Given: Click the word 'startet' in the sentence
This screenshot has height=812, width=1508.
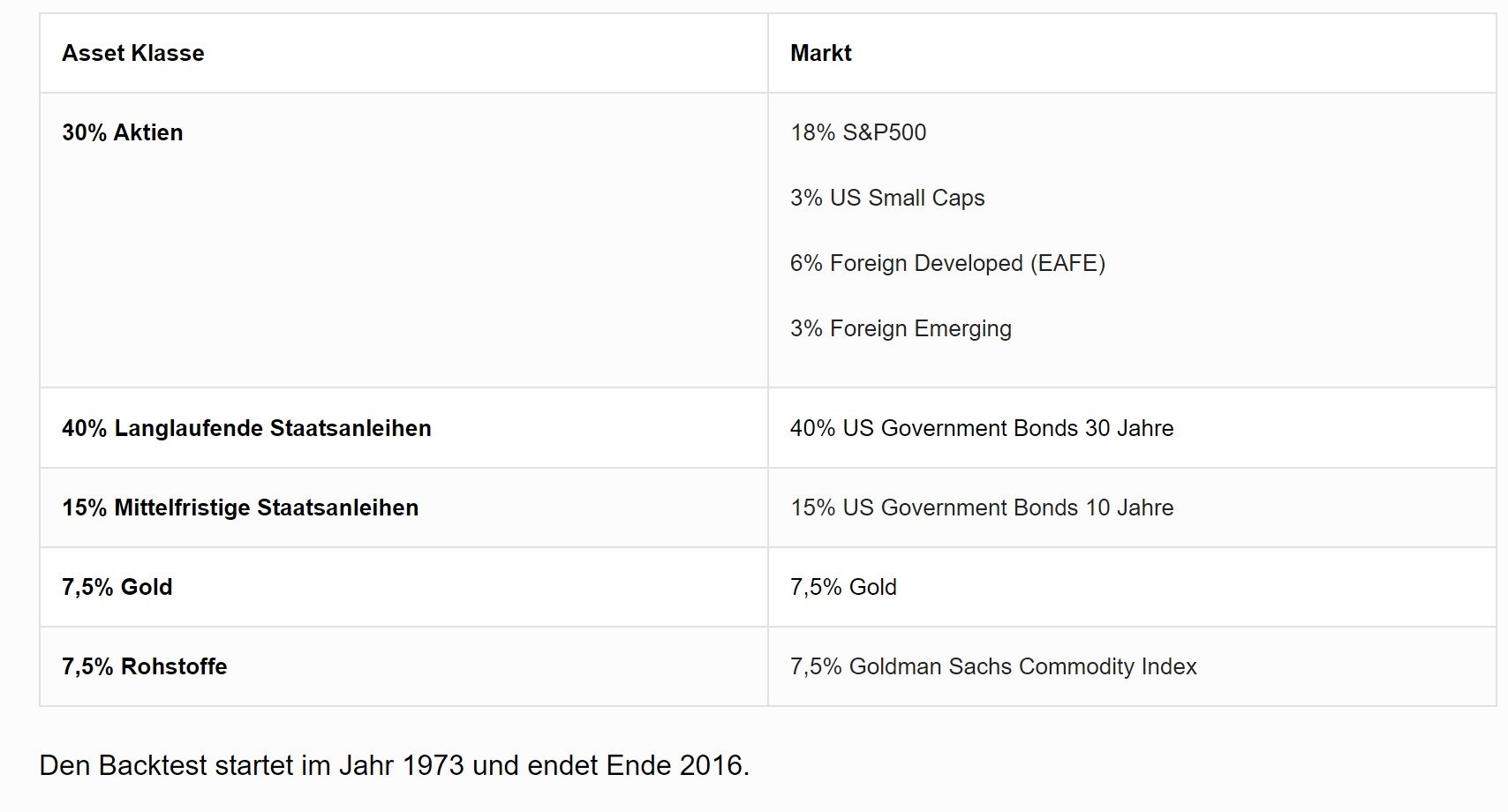Looking at the screenshot, I should click(252, 765).
